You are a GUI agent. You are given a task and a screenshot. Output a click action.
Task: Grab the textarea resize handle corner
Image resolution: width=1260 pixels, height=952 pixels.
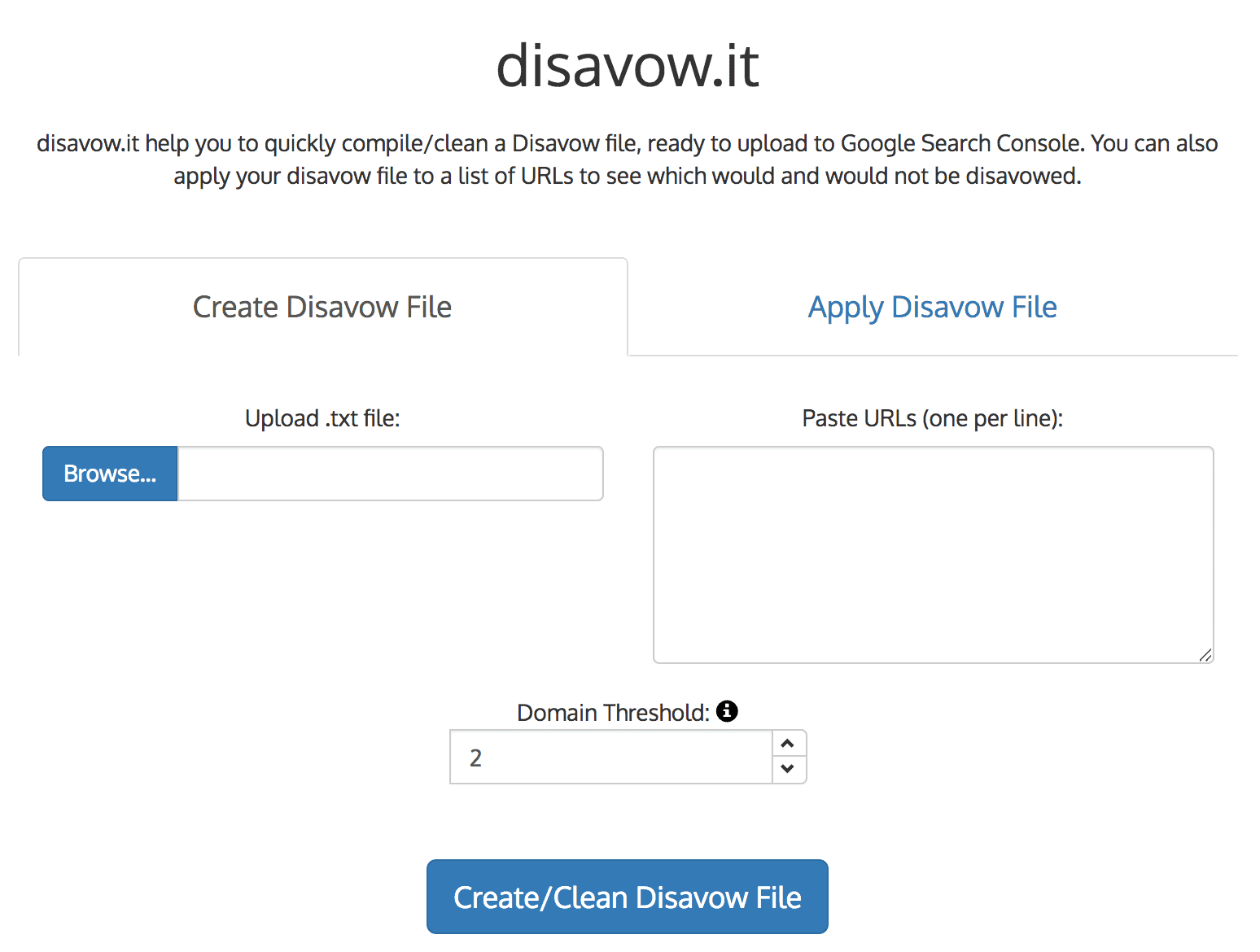pos(1205,655)
